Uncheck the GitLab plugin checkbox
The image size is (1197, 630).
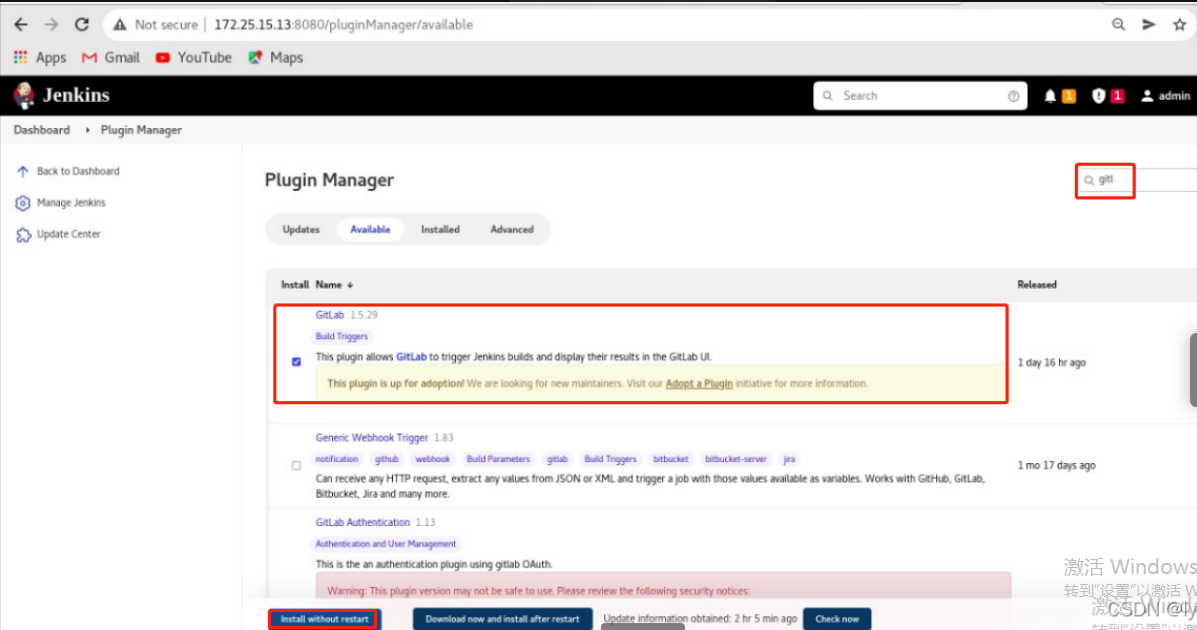click(x=296, y=362)
